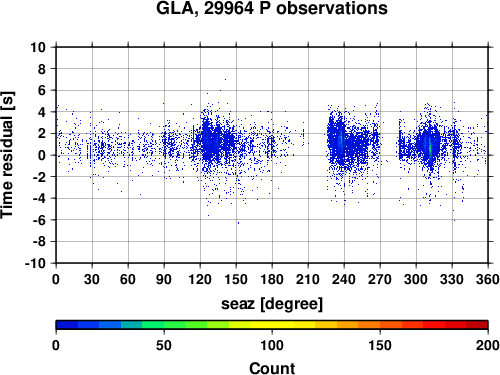Image resolution: width=500 pixels, height=375 pixels.
Task: Click the y-axis tick label 0
Action: [41, 155]
